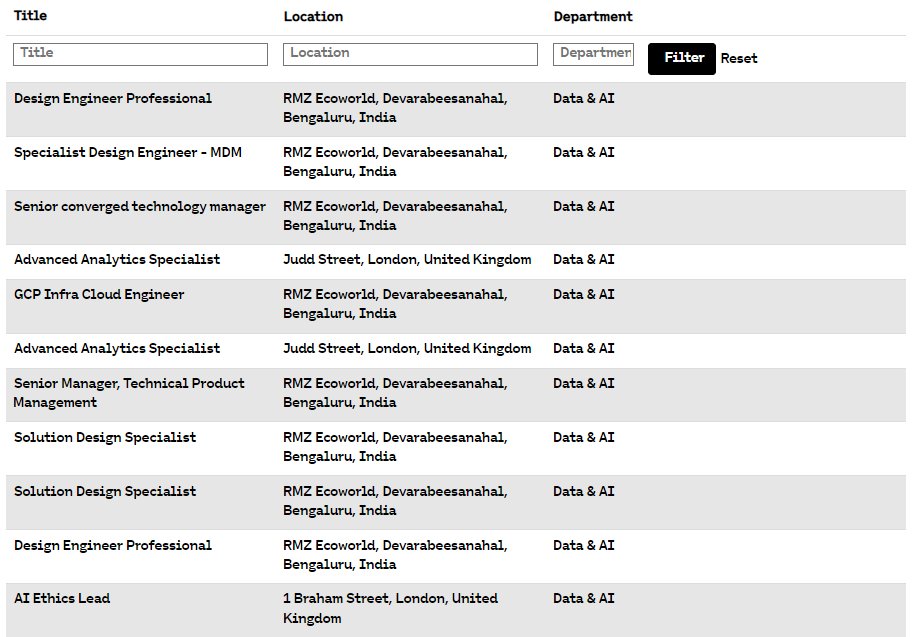Click the 1 Braham Street, London location cell

[390, 608]
